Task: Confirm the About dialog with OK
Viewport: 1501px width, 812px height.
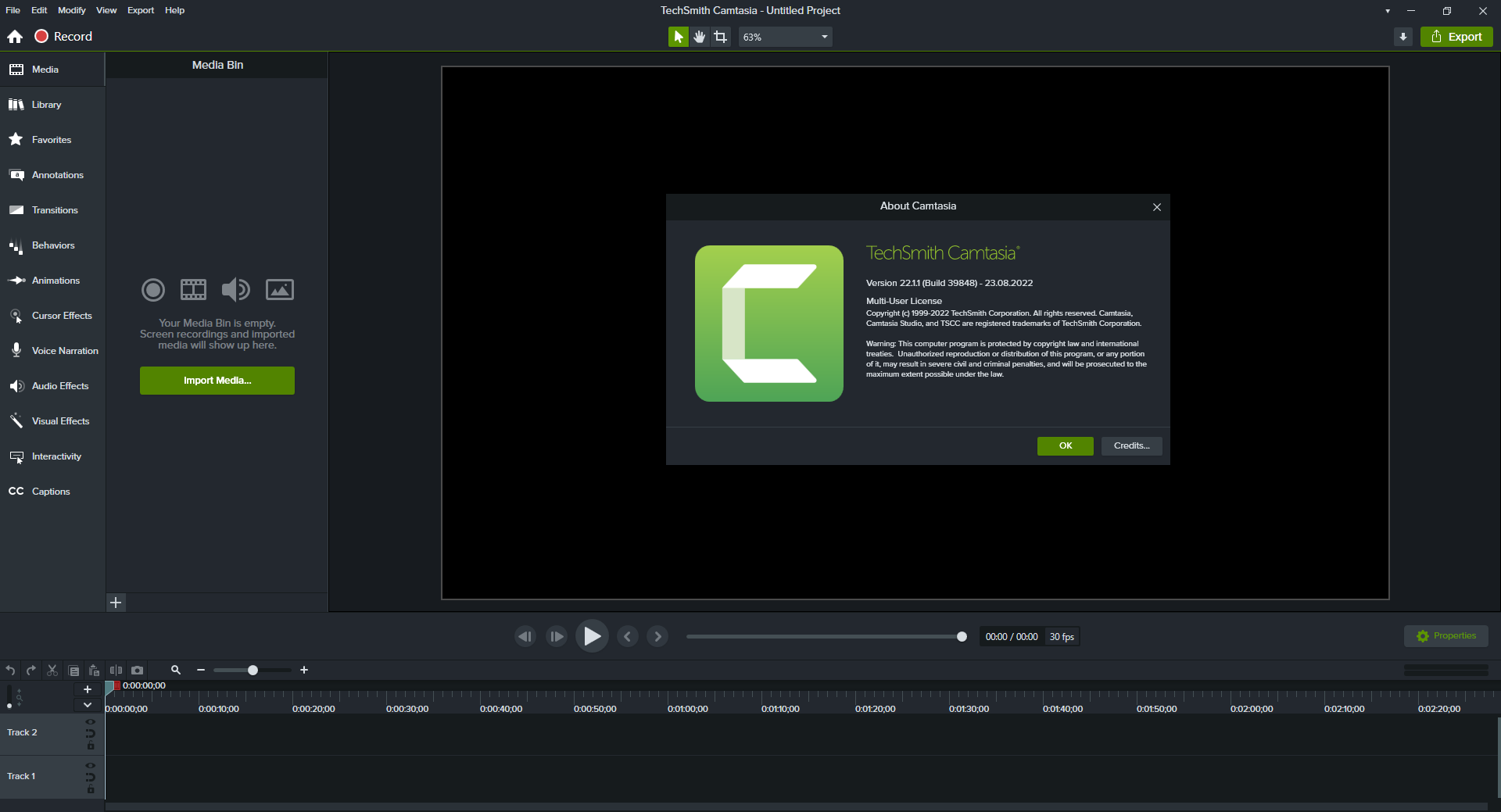Action: point(1066,445)
